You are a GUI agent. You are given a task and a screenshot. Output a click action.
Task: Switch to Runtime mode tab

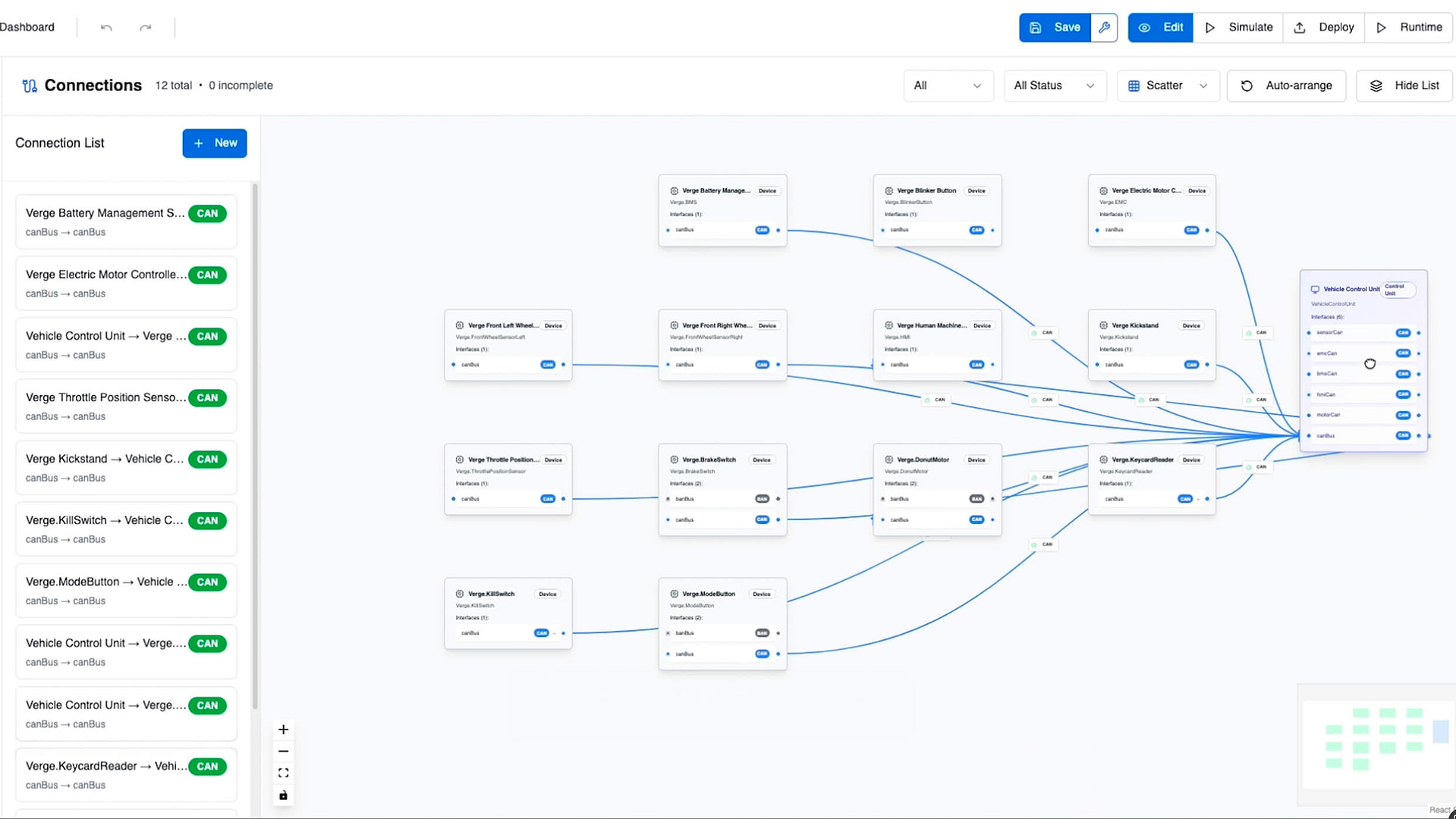click(x=1409, y=27)
